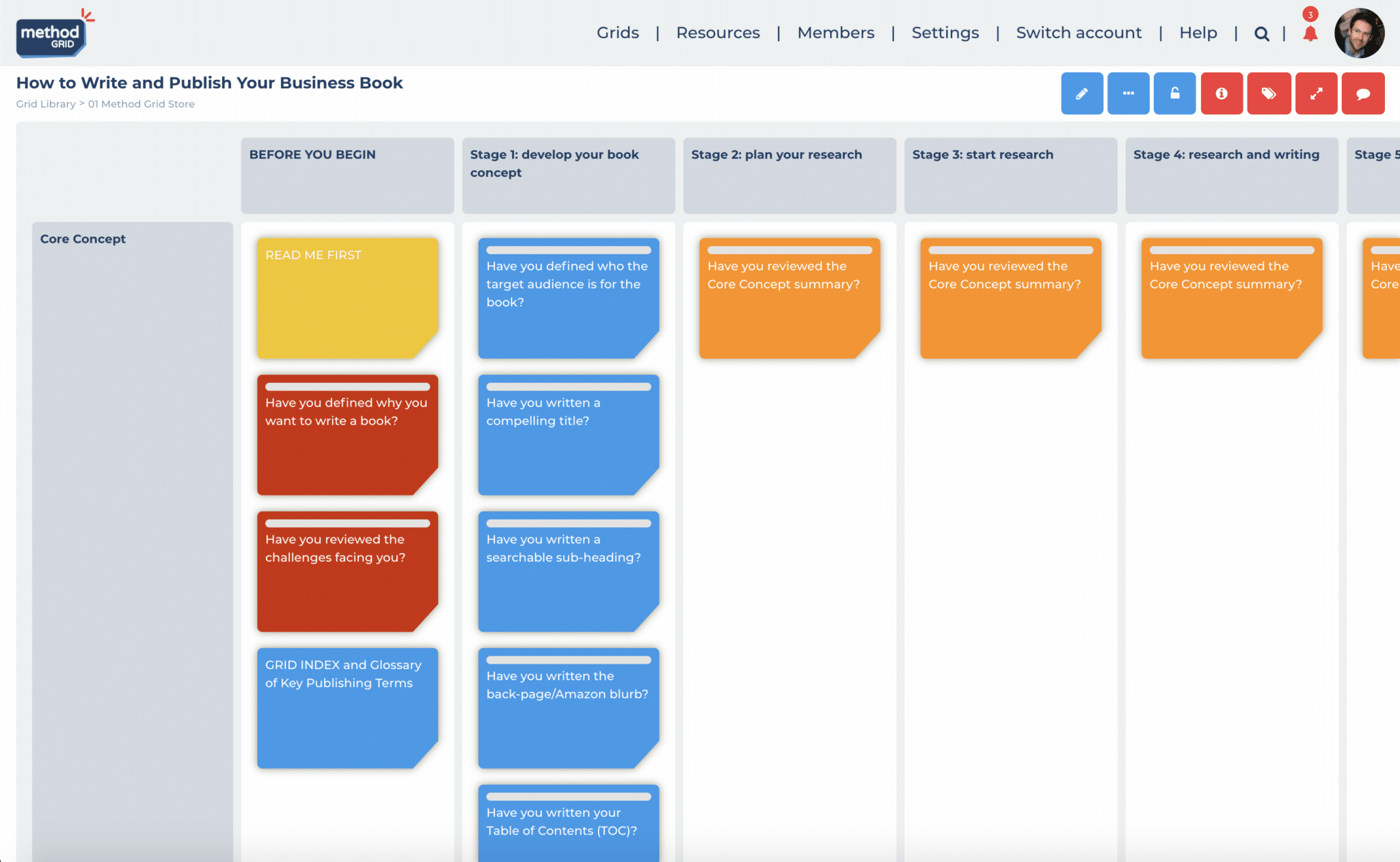Screen dimensions: 1400x862
Task: Click progress bar on the Stage 2 summary card
Action: pyautogui.click(x=790, y=250)
